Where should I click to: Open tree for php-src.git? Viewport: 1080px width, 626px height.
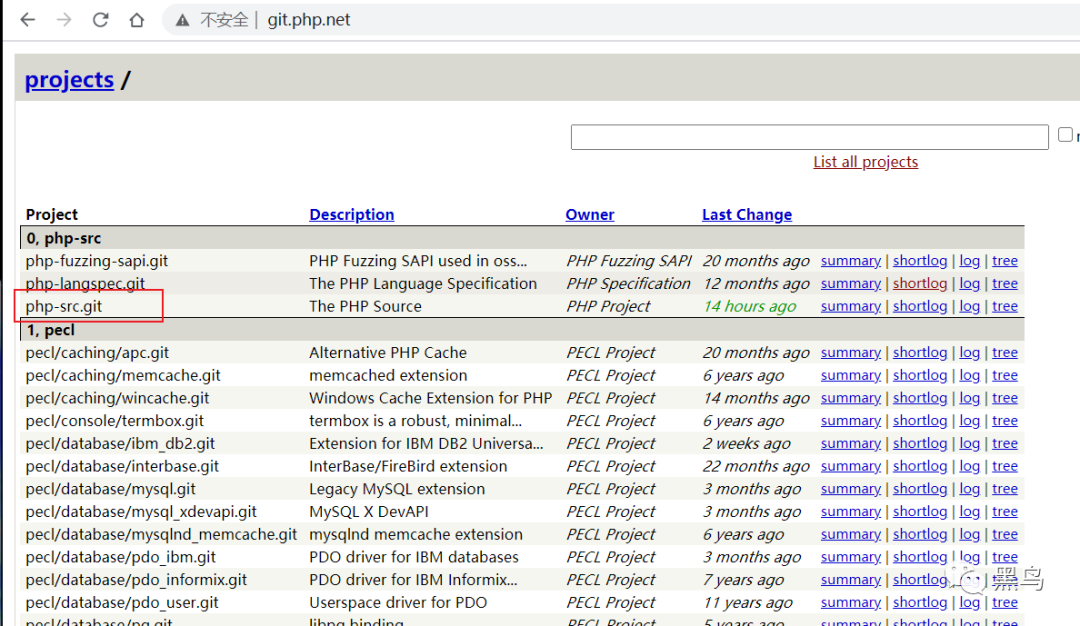pyautogui.click(x=1004, y=306)
